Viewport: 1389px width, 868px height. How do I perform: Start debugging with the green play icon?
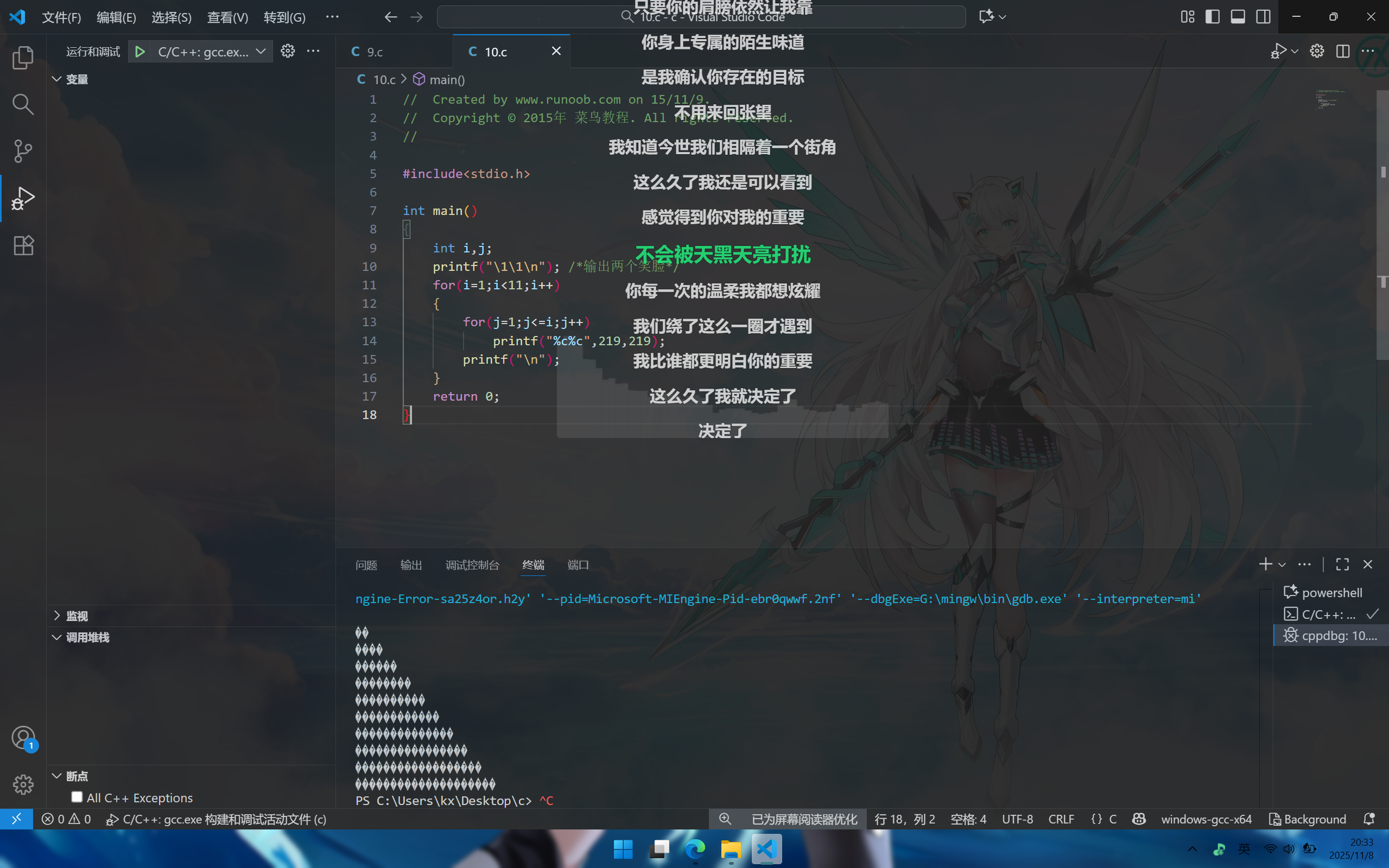[139, 51]
